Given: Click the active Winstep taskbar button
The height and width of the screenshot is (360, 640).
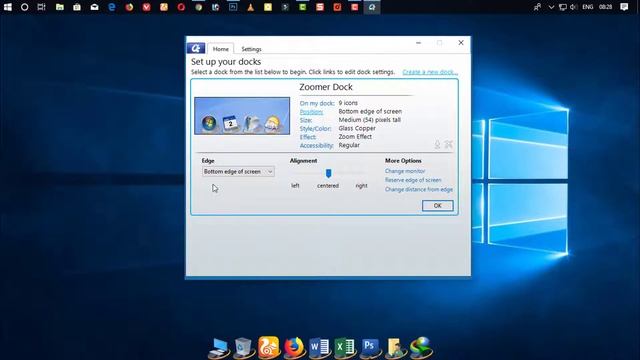Looking at the screenshot, I should [x=371, y=7].
